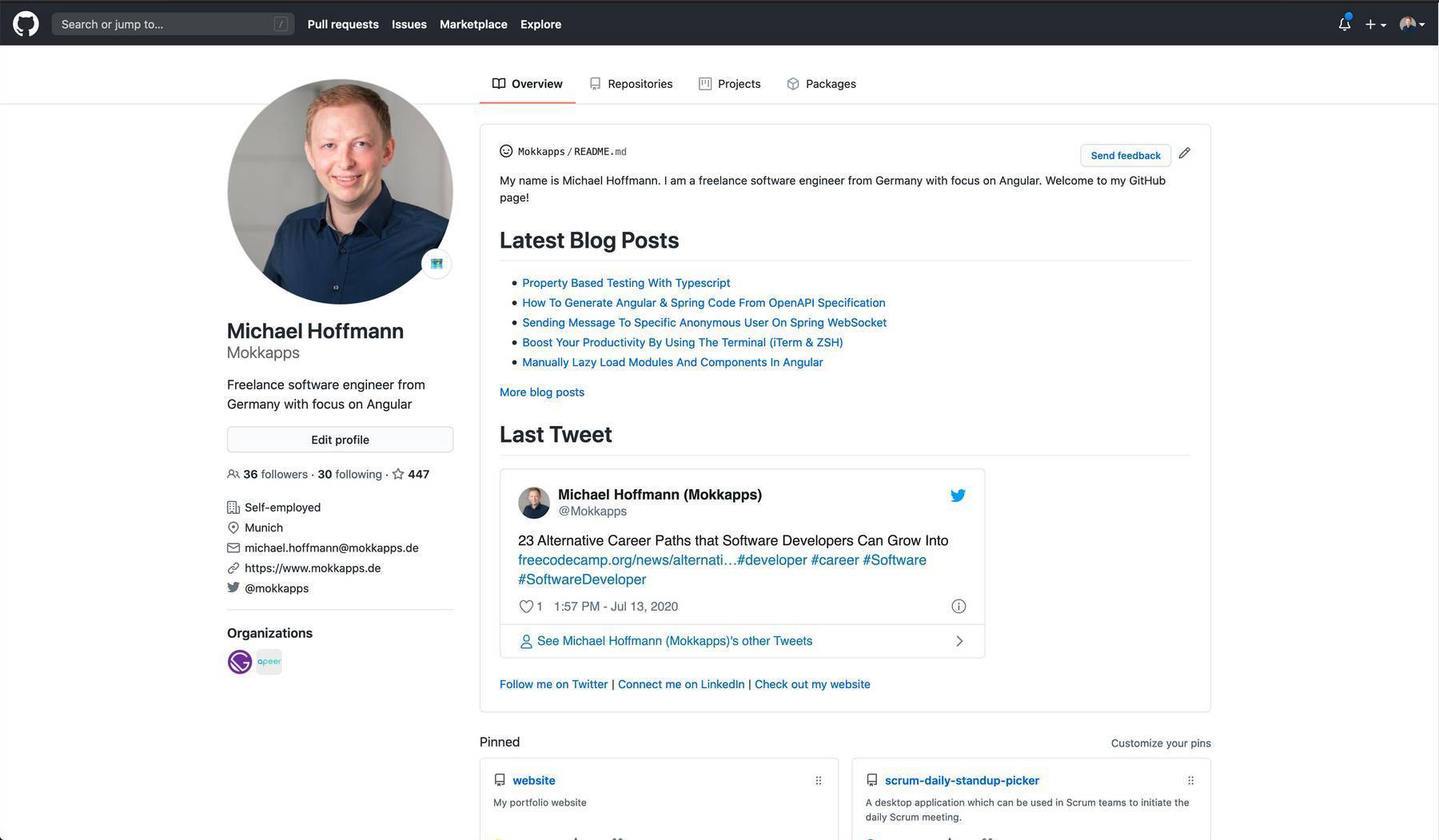Open Sending Message To Specific Anonymous User post

click(x=704, y=323)
